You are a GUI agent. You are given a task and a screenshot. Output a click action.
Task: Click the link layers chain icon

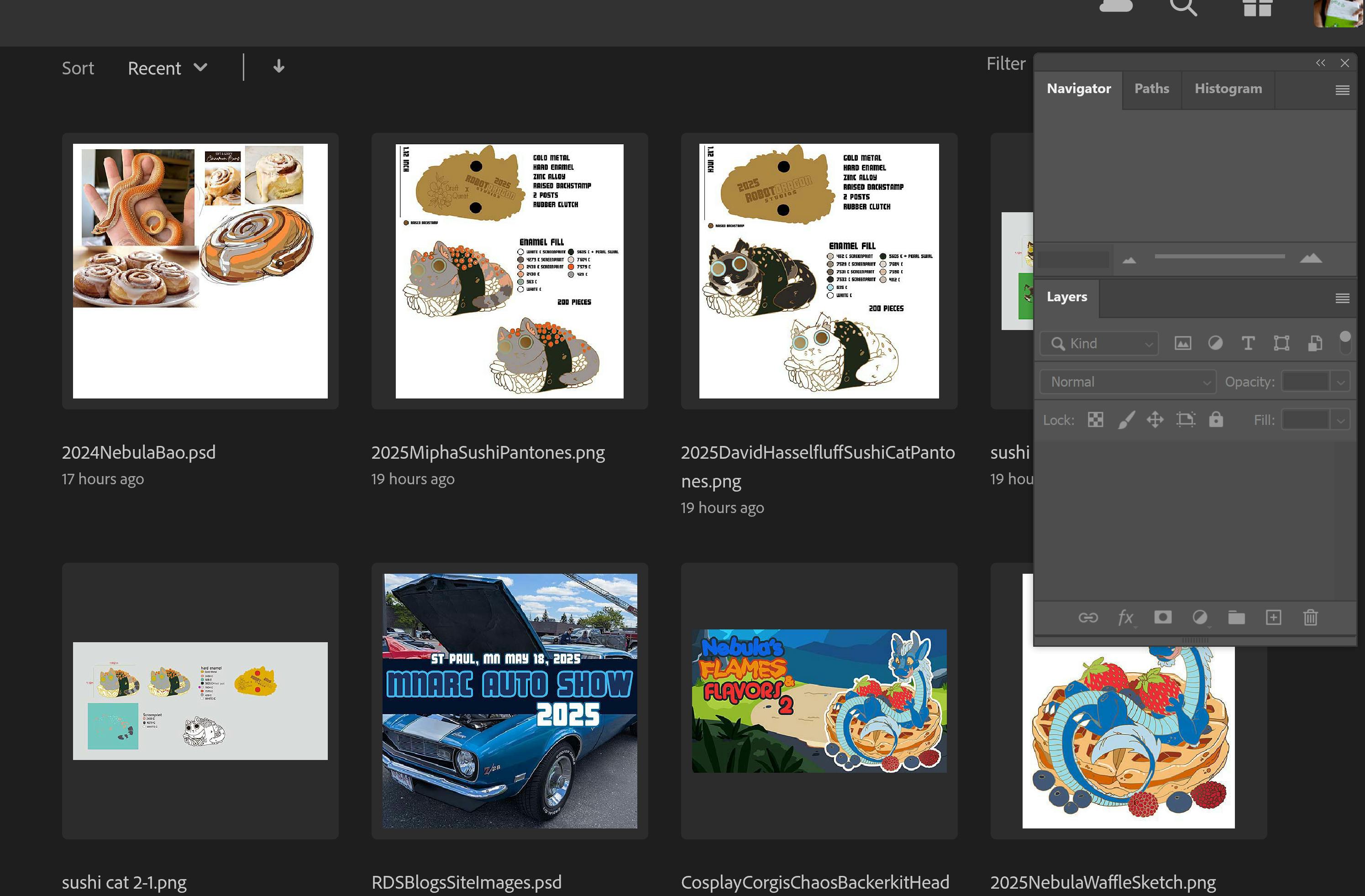(x=1087, y=618)
